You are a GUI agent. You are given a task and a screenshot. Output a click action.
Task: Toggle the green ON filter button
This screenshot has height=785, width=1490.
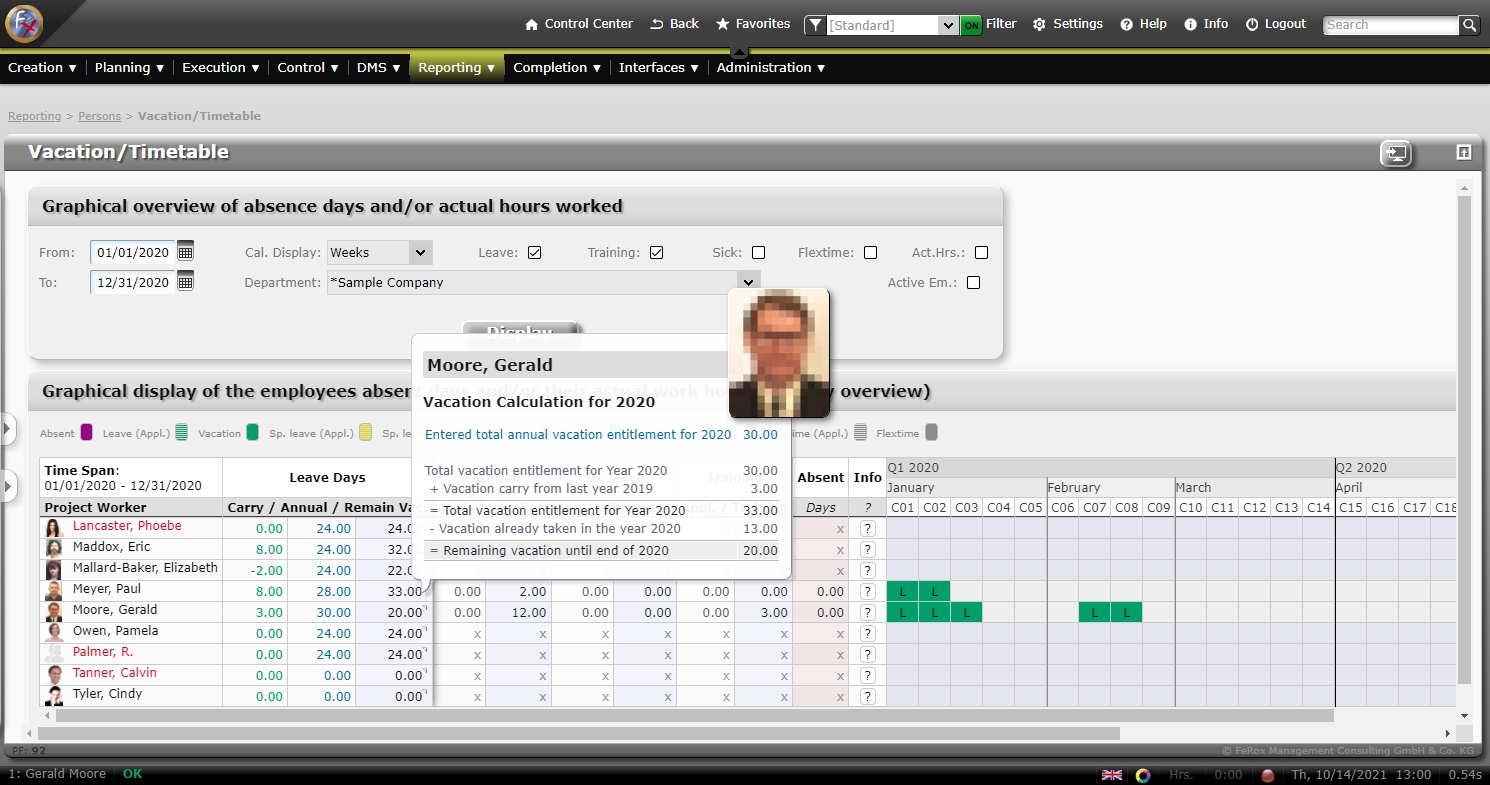point(971,25)
